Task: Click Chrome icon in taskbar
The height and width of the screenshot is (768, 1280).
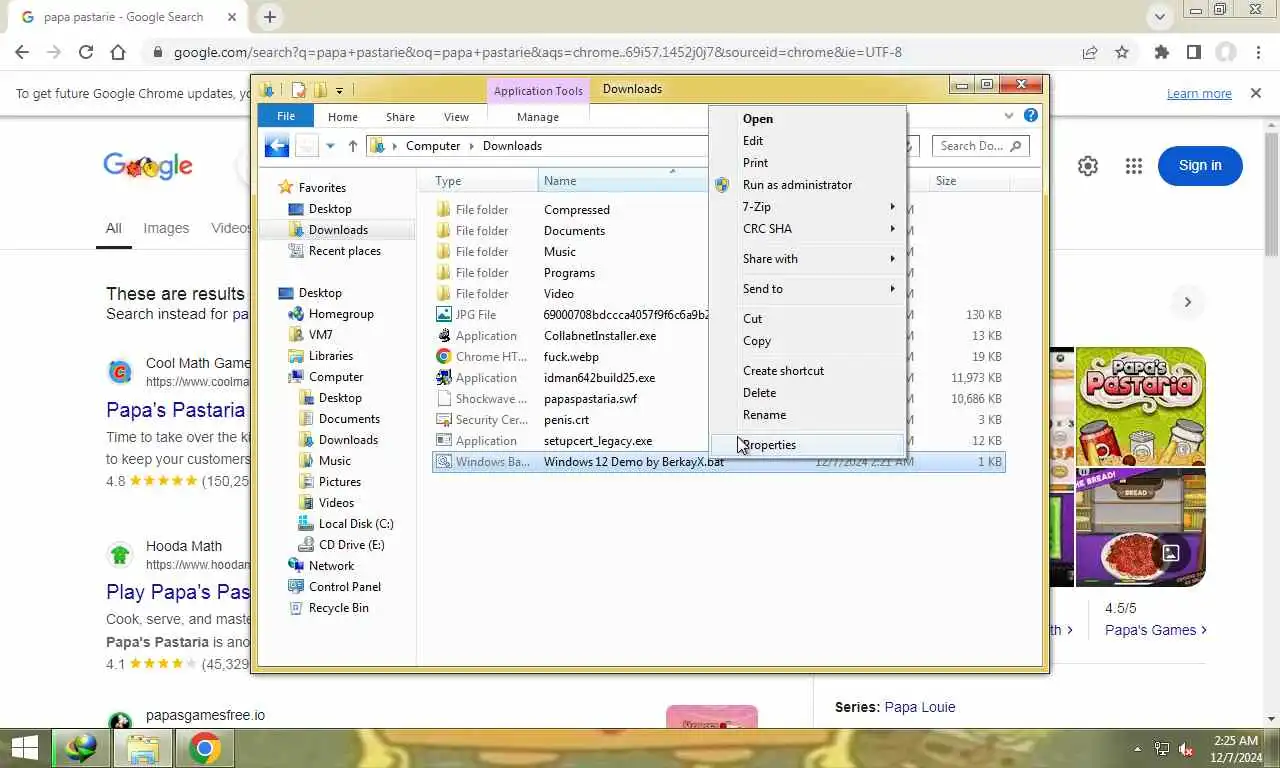Action: (205, 748)
